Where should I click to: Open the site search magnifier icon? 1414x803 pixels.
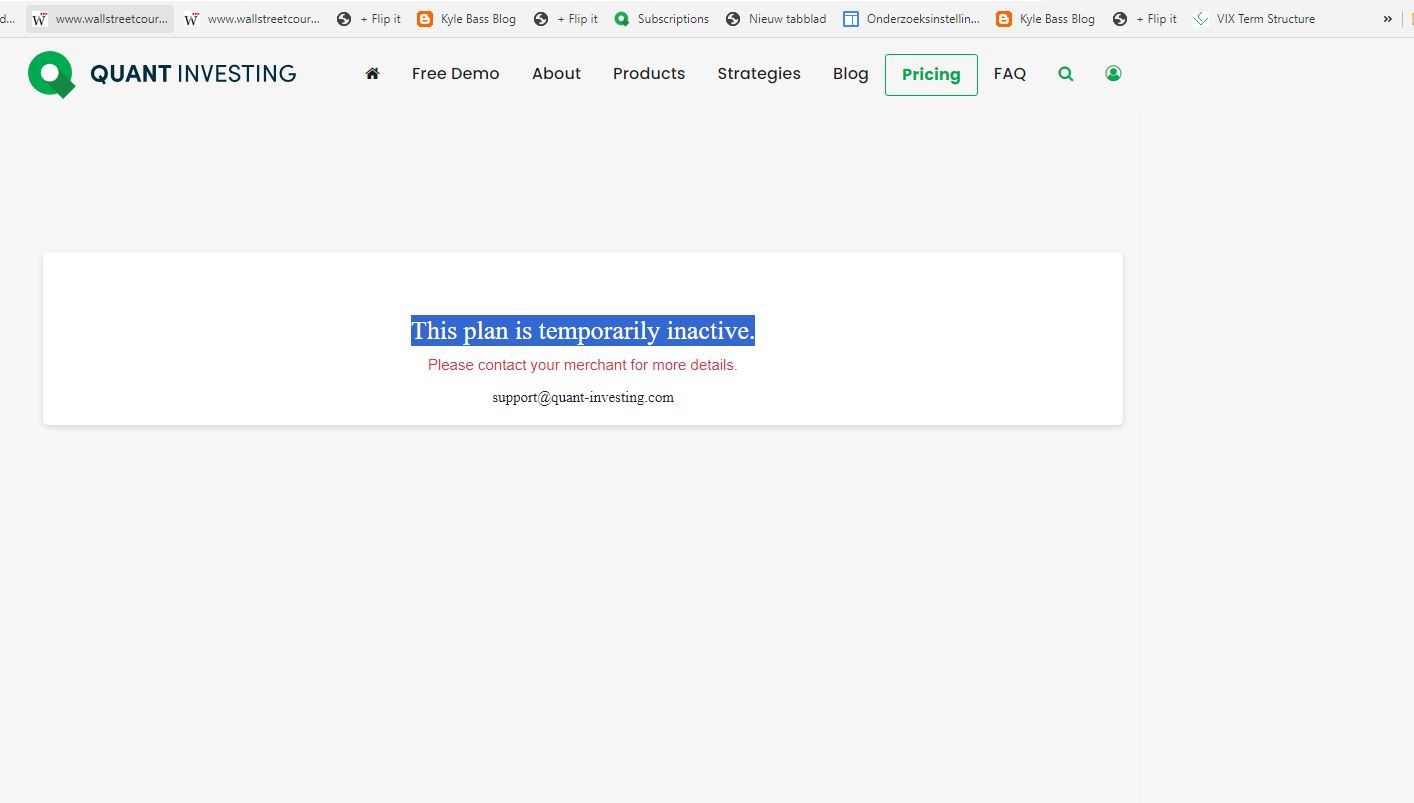click(x=1066, y=74)
